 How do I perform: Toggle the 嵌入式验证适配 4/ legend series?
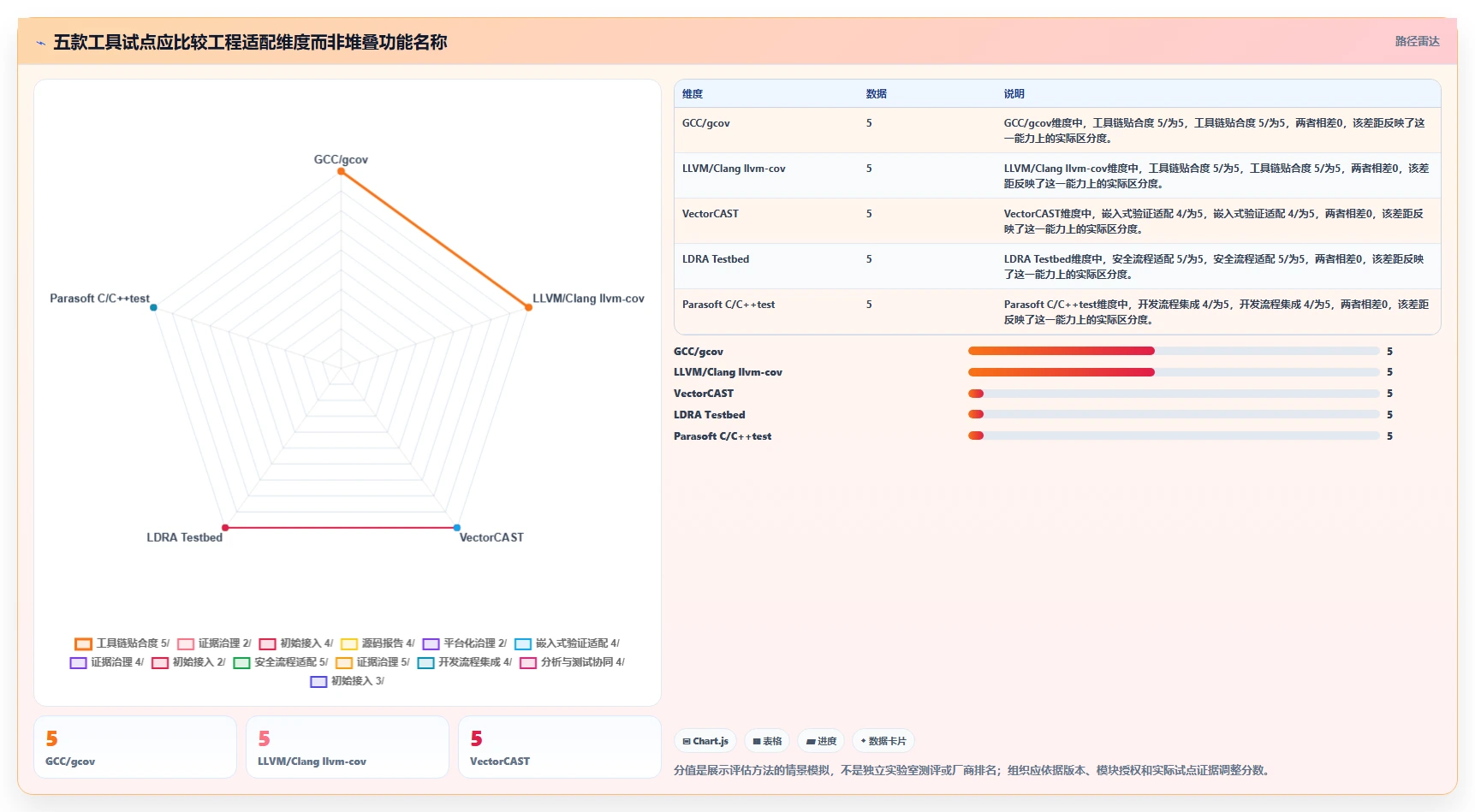pyautogui.click(x=567, y=643)
